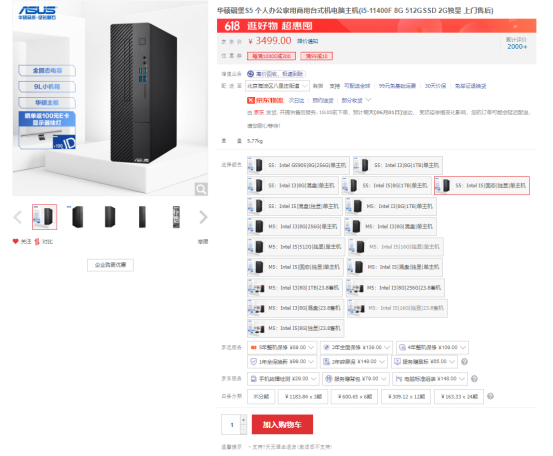Open help icon beside installment options
Viewport: 553px width, 456px height.
click(x=490, y=396)
